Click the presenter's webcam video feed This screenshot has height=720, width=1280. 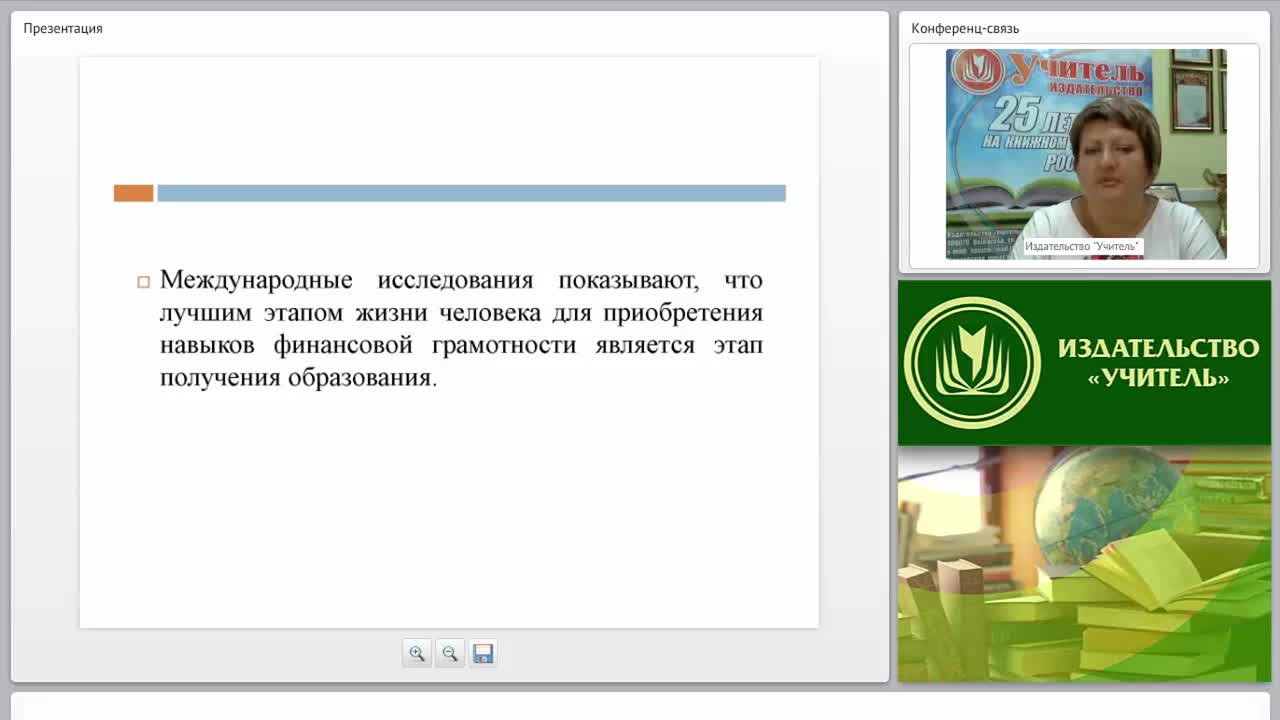[x=1086, y=154]
